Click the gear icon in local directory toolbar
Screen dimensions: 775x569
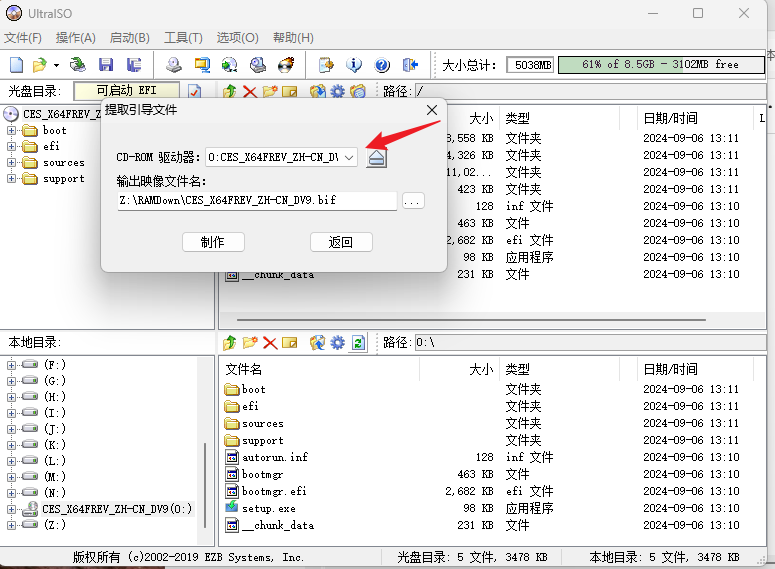pyautogui.click(x=338, y=342)
